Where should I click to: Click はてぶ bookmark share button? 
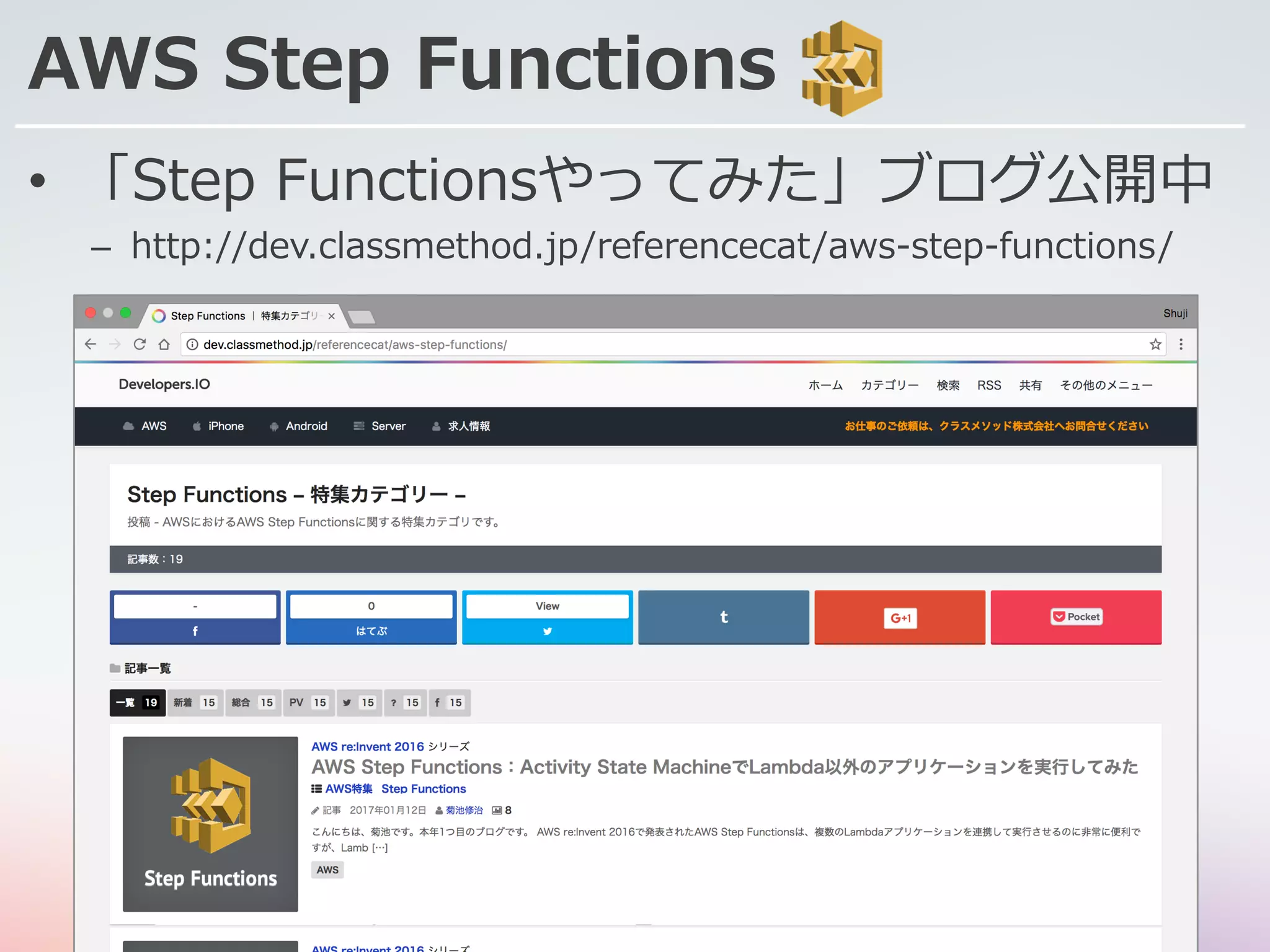(371, 617)
